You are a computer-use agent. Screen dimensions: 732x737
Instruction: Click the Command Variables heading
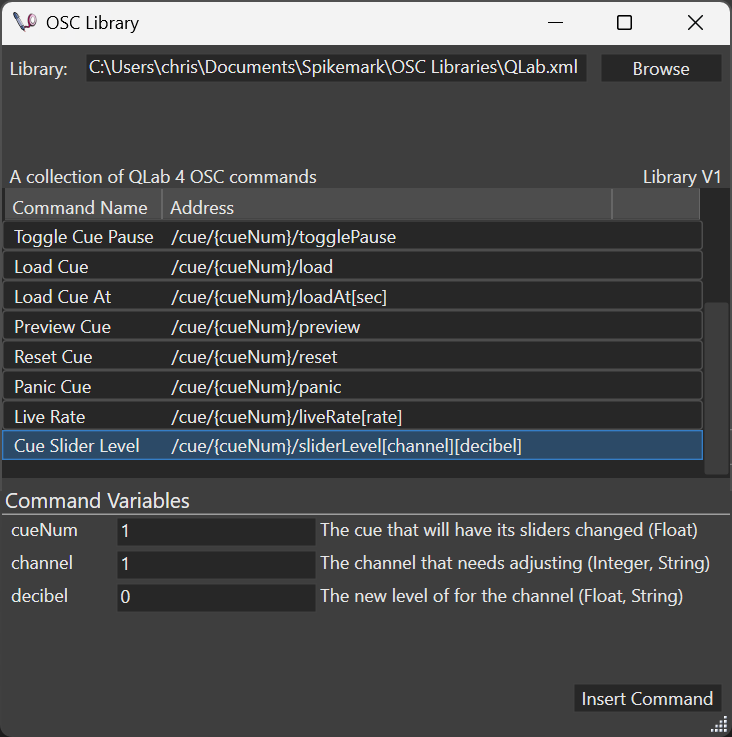pos(97,501)
